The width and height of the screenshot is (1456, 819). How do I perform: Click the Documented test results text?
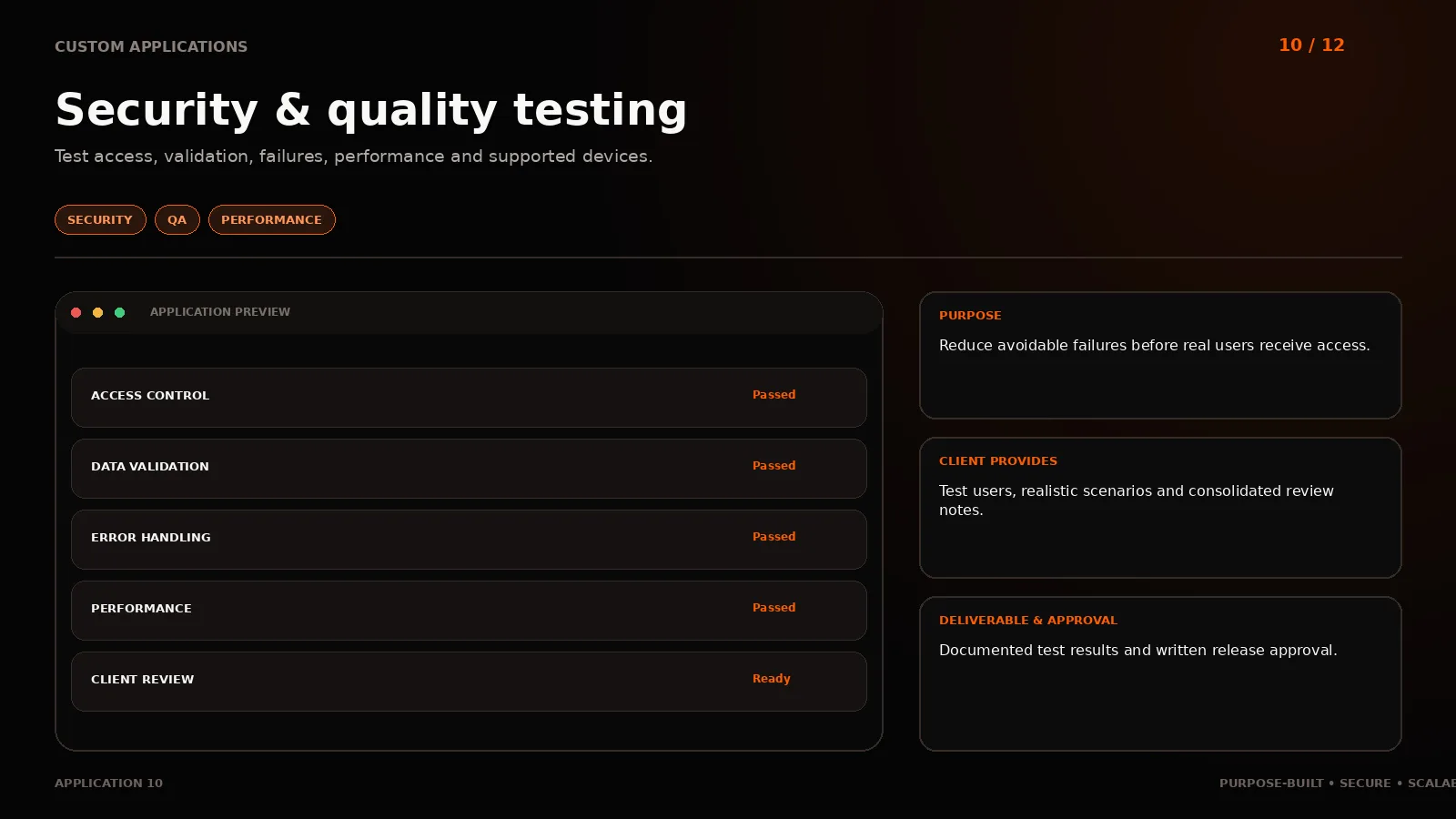tap(1137, 650)
